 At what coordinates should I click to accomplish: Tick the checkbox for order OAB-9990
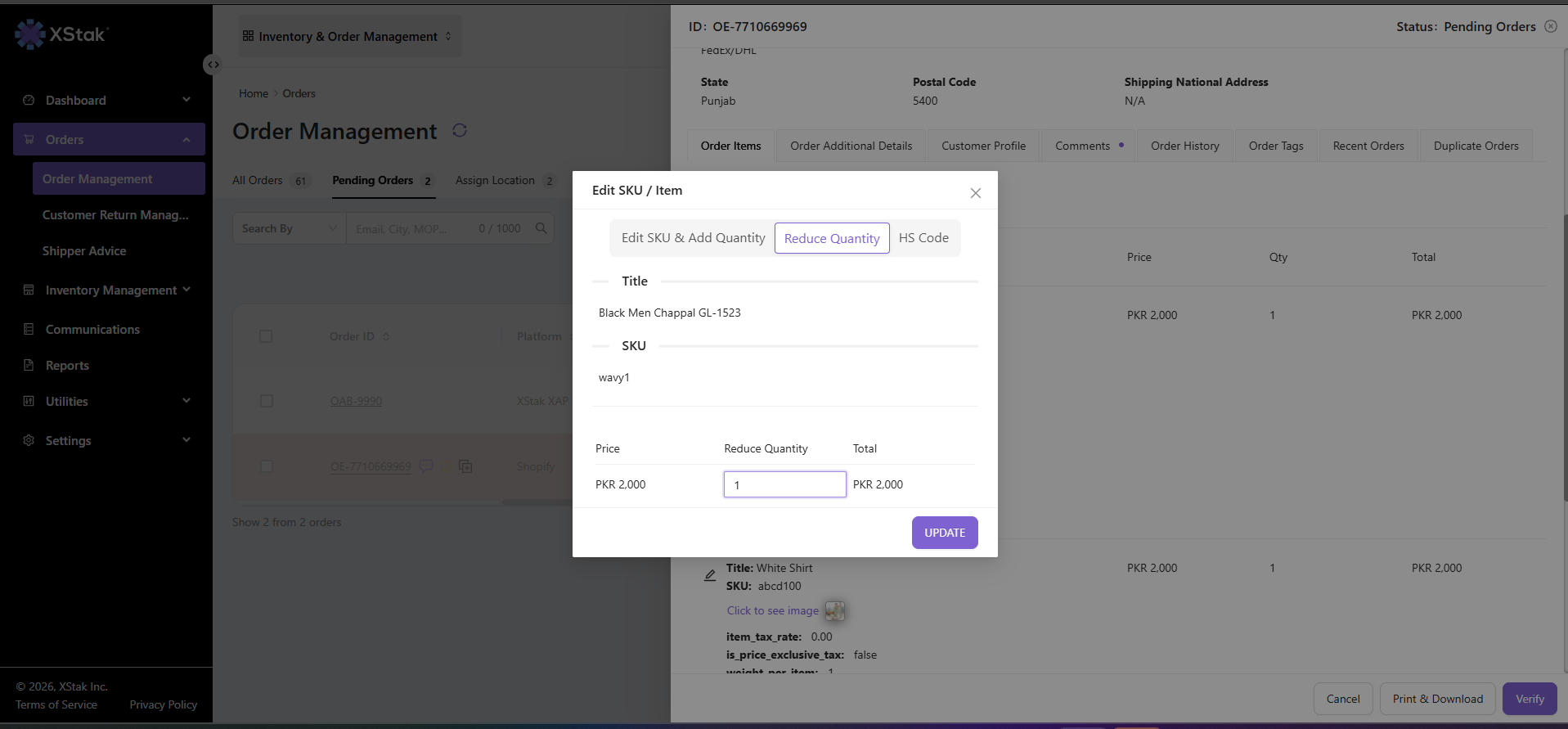pos(266,401)
